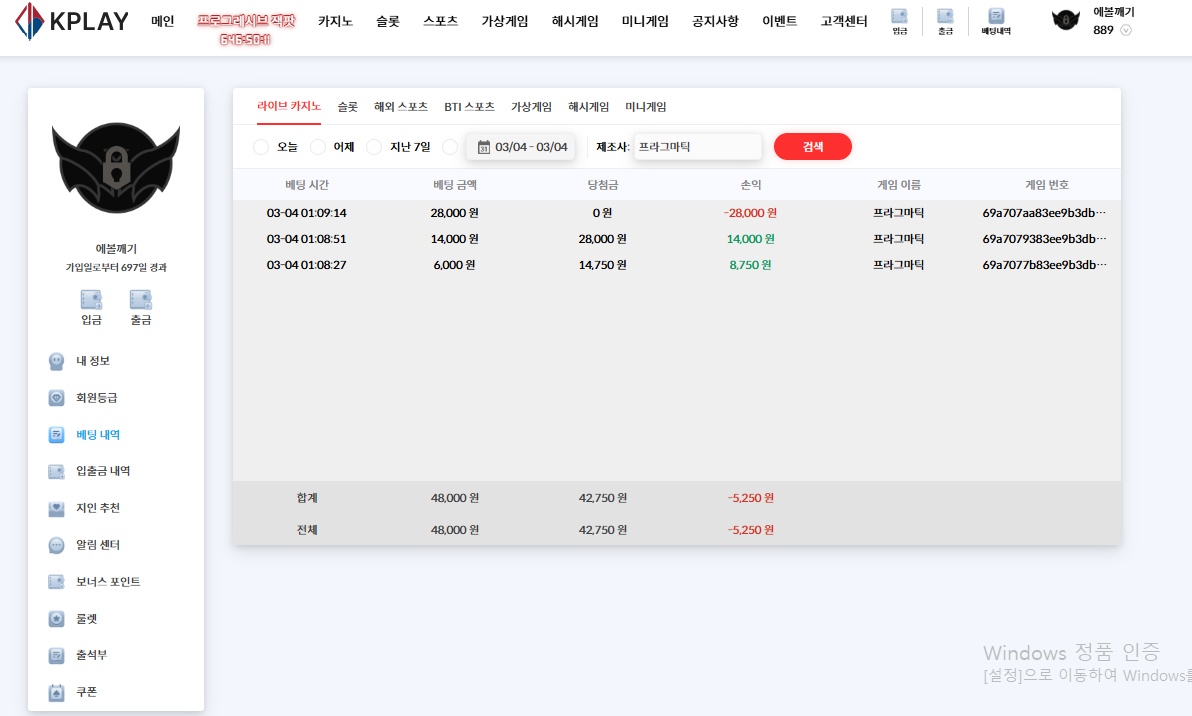Click the first bet row game number 69a707aa83ee9b3db
Image resolution: width=1192 pixels, height=716 pixels.
[1044, 213]
